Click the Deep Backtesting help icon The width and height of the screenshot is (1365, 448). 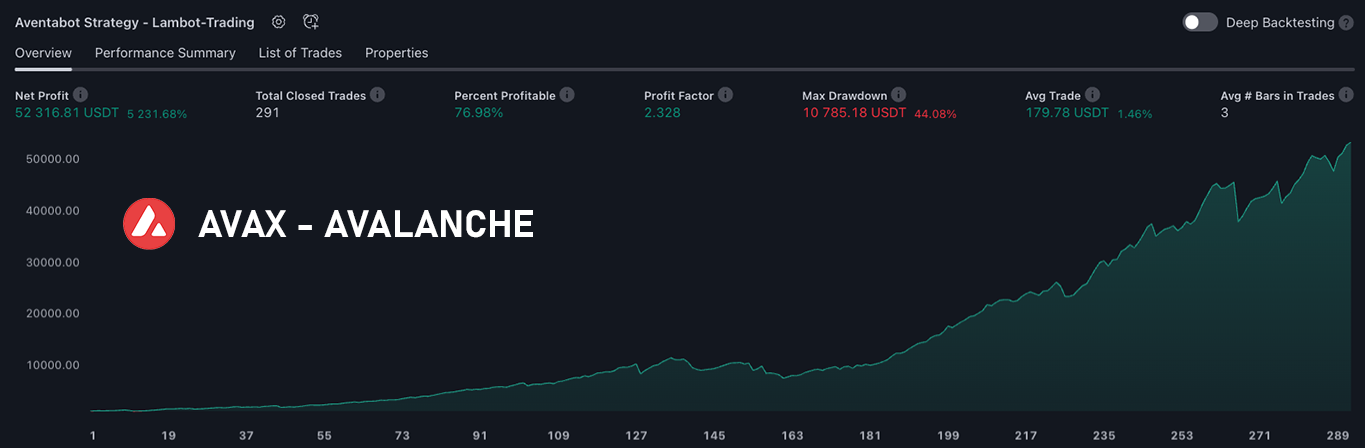click(1346, 22)
